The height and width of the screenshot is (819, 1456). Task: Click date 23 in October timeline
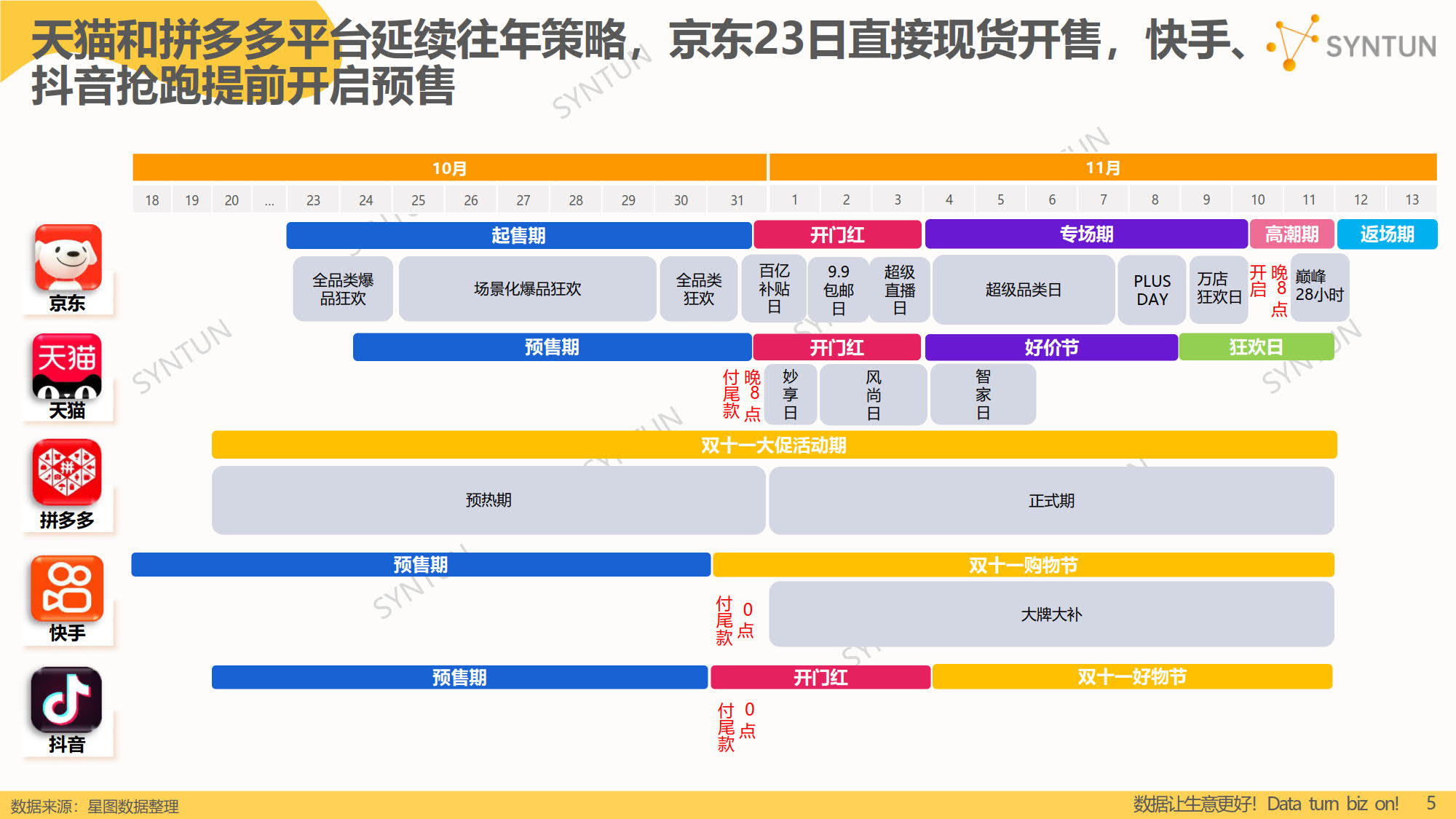tap(313, 199)
